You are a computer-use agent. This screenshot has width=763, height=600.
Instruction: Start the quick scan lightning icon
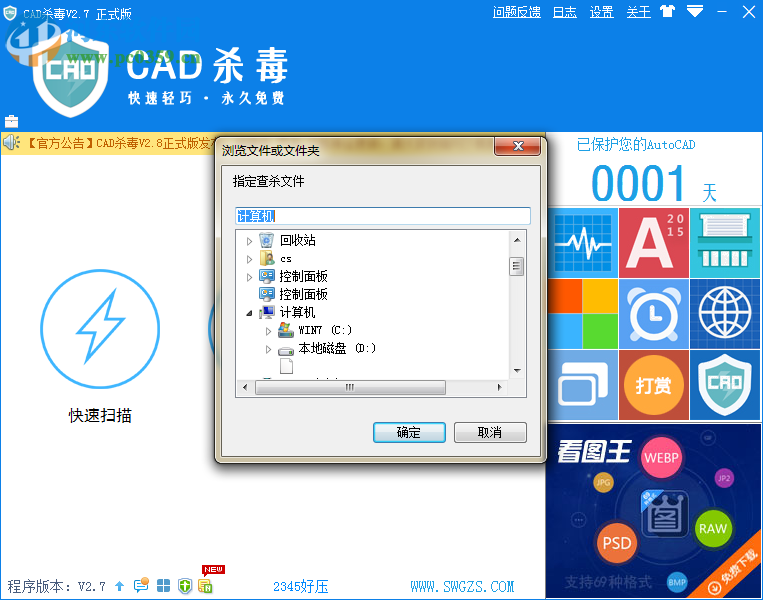coord(100,328)
